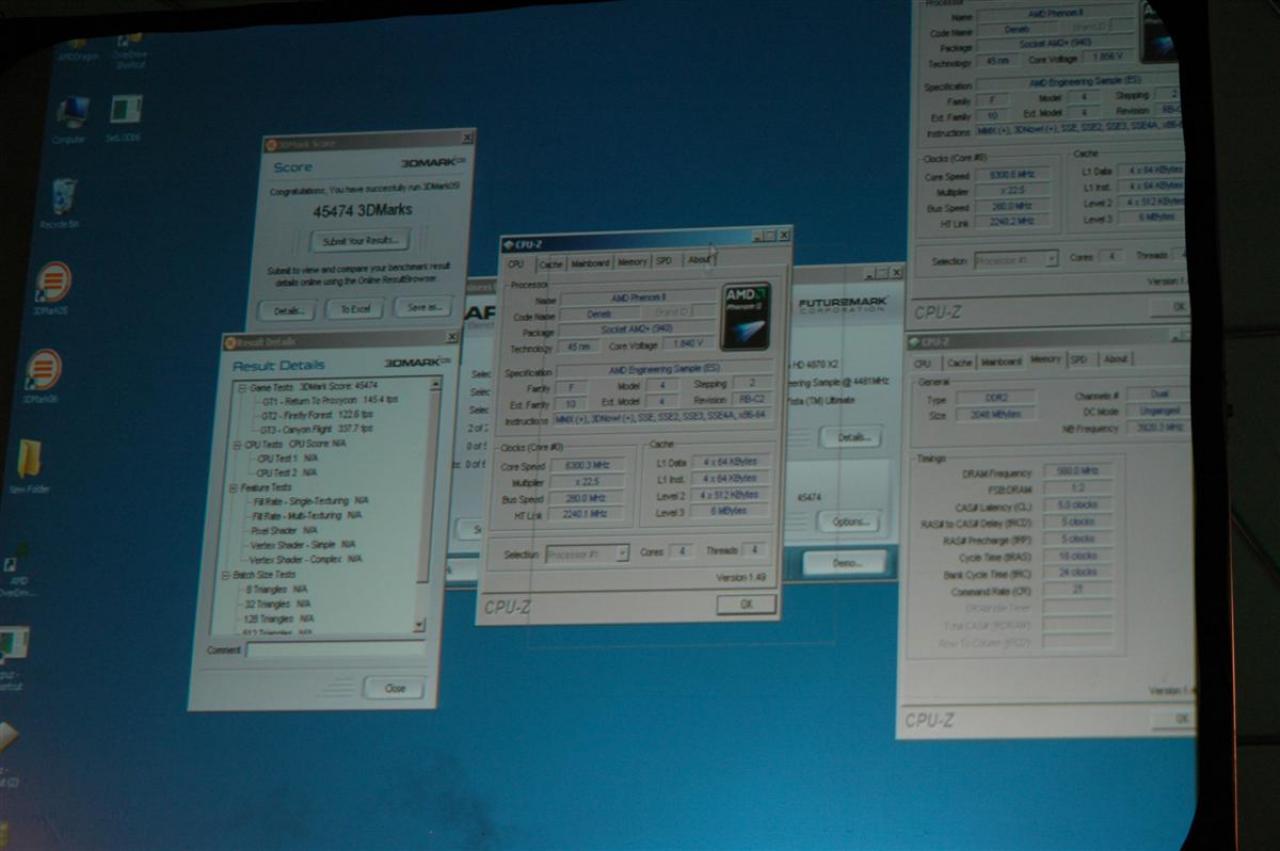Collapse the Feature Tests tree node

pyautogui.click(x=235, y=487)
